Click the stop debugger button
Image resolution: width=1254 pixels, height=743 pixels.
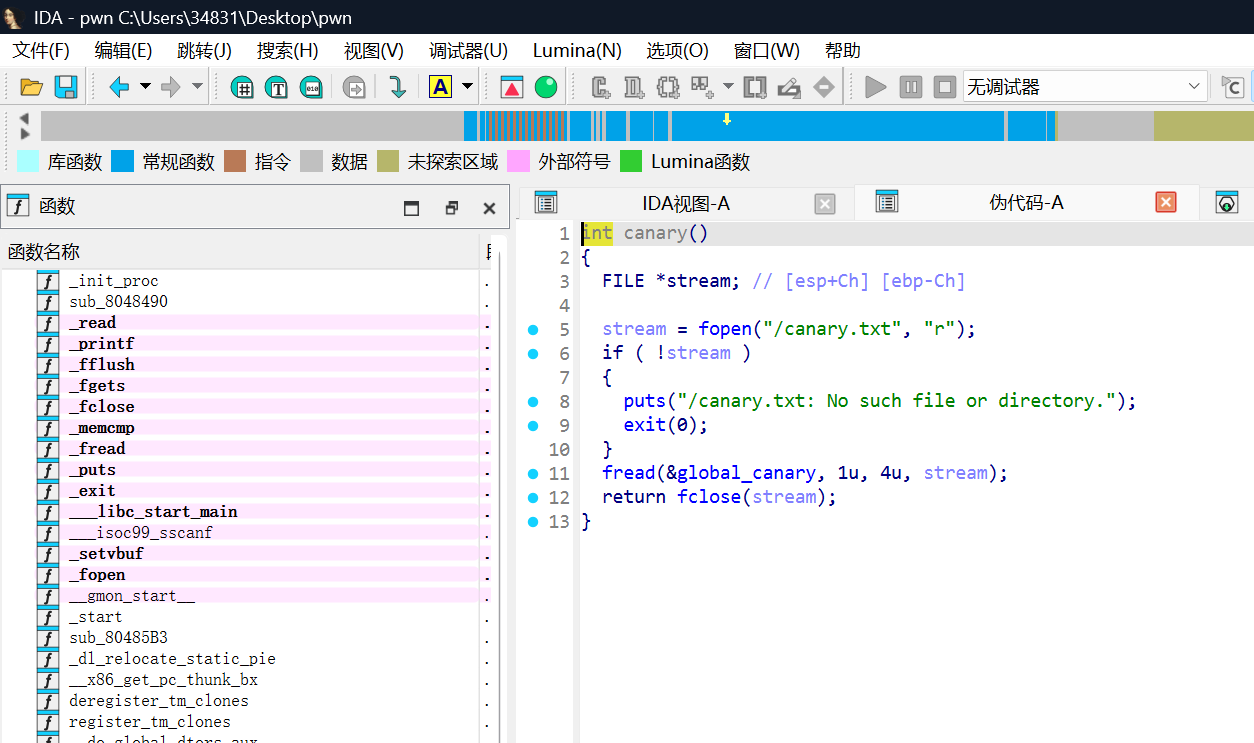945,87
